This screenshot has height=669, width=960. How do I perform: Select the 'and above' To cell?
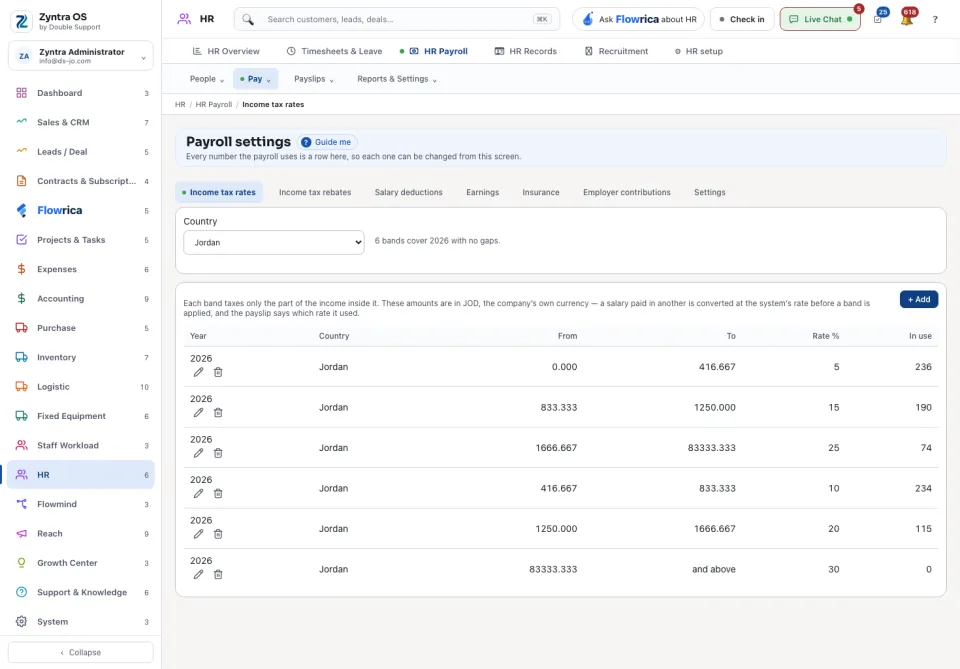(714, 569)
